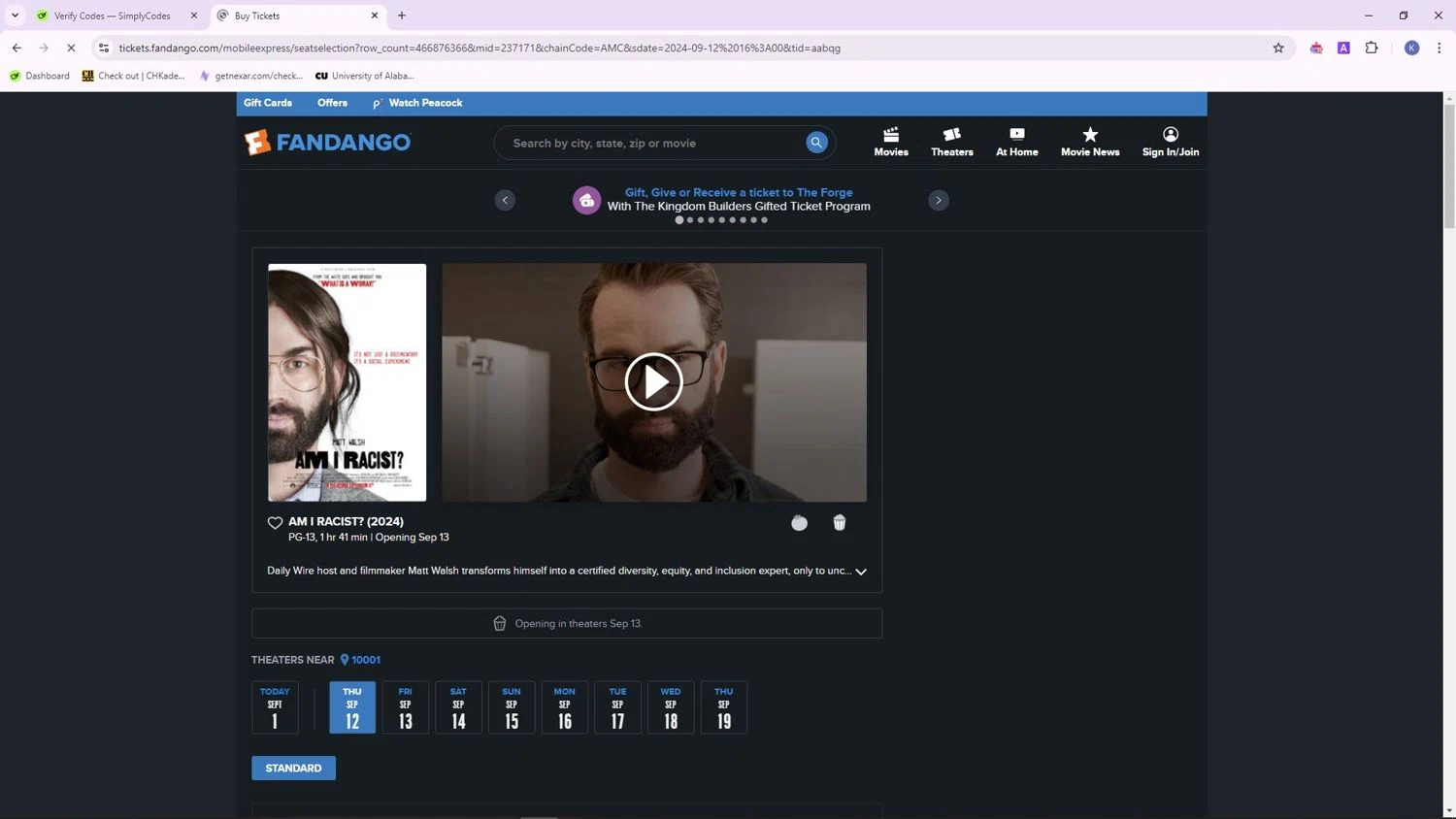Select the Saturday Sep 14 date
Image resolution: width=1456 pixels, height=819 pixels.
click(458, 707)
